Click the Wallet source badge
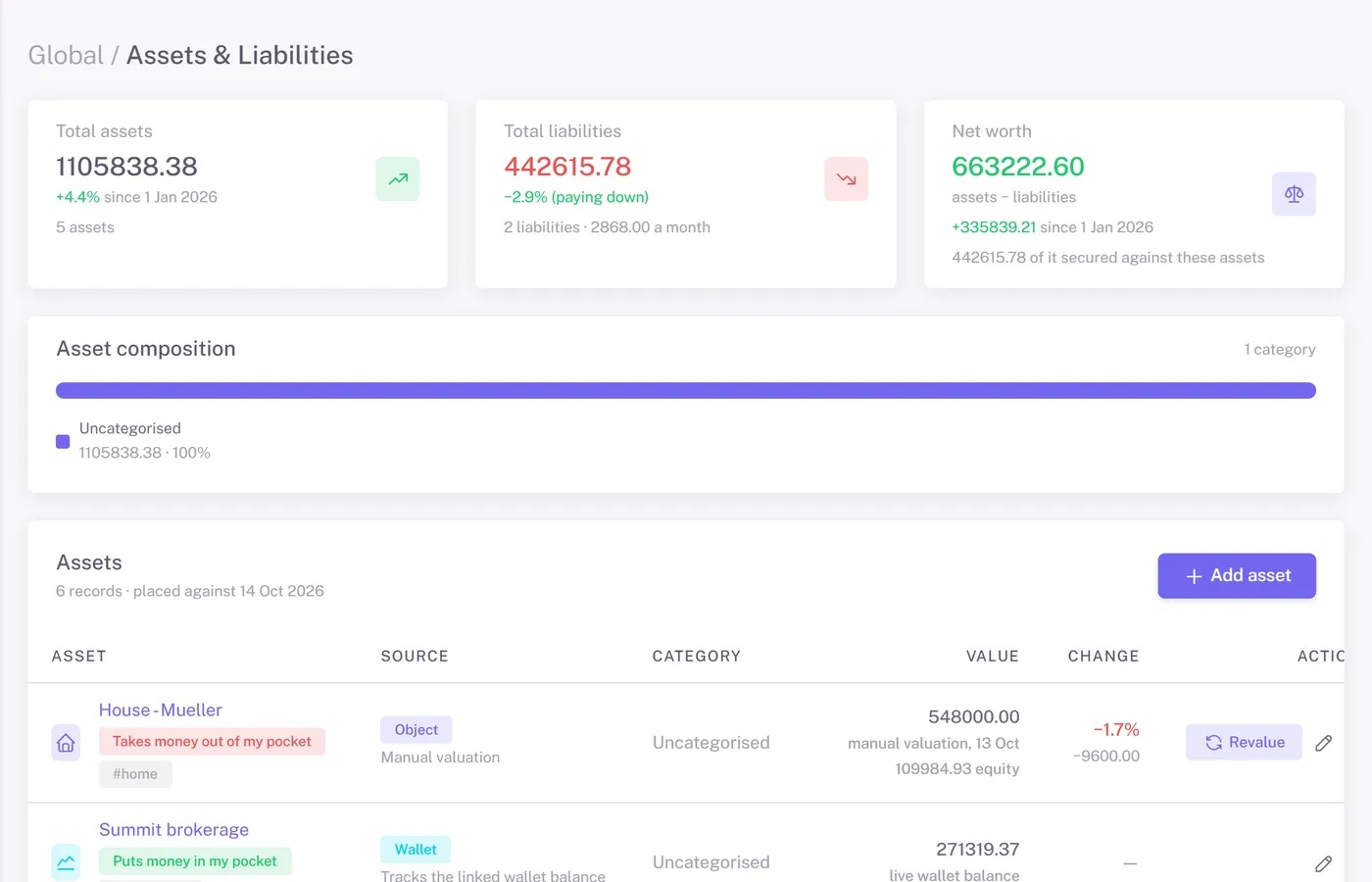This screenshot has width=1372, height=882. [416, 849]
